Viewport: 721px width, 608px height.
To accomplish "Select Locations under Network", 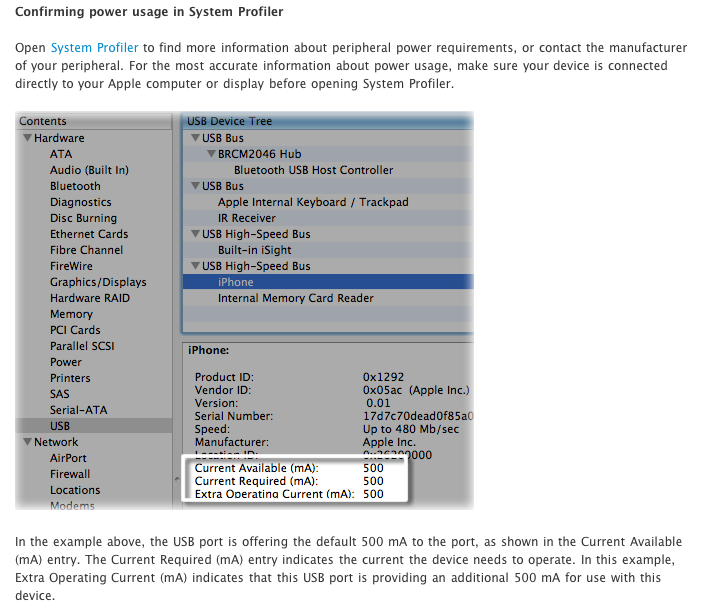I will 75,490.
